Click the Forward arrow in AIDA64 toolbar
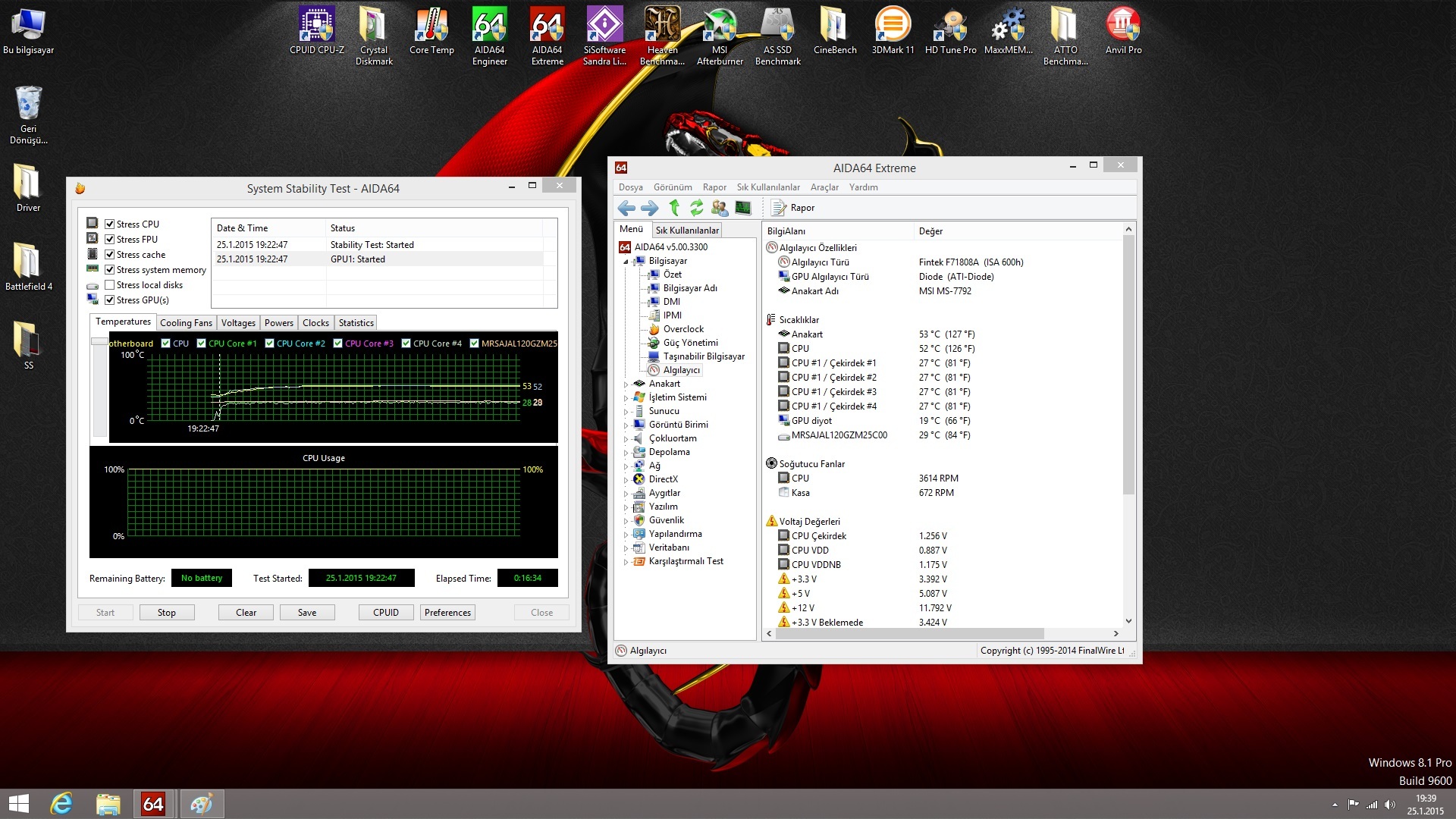1456x819 pixels. 650,208
